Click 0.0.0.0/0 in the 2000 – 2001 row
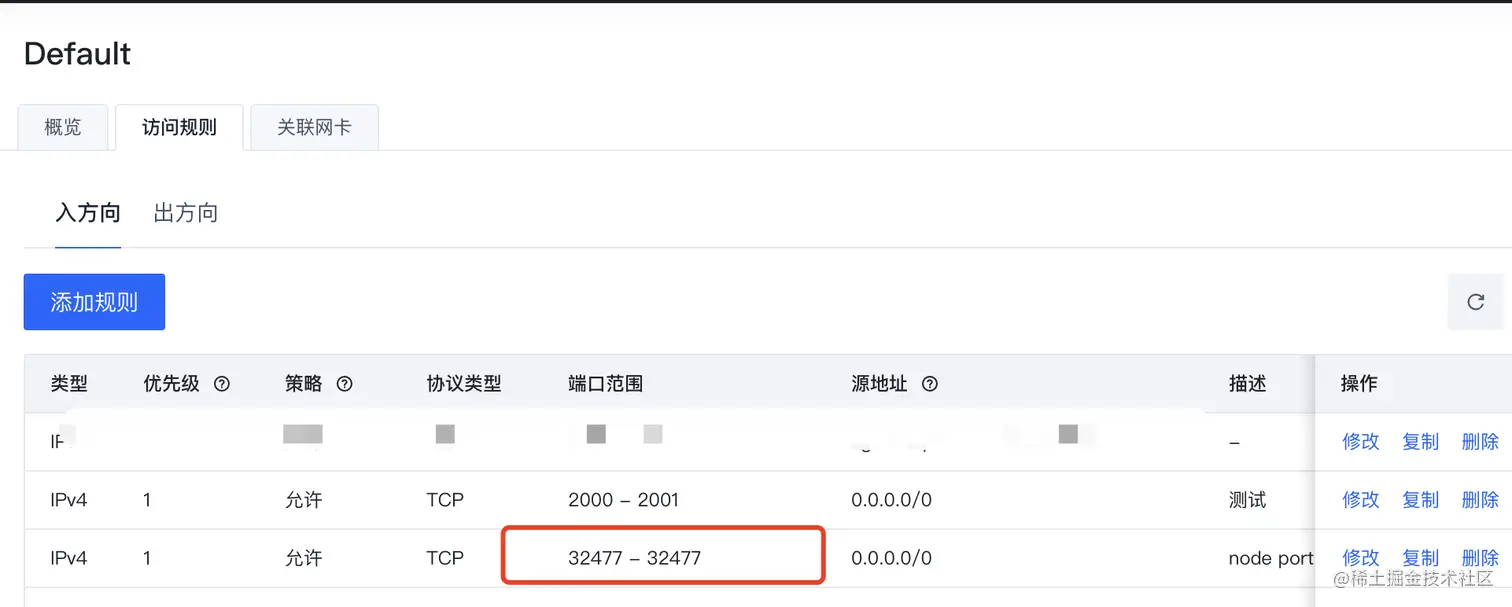 [891, 499]
